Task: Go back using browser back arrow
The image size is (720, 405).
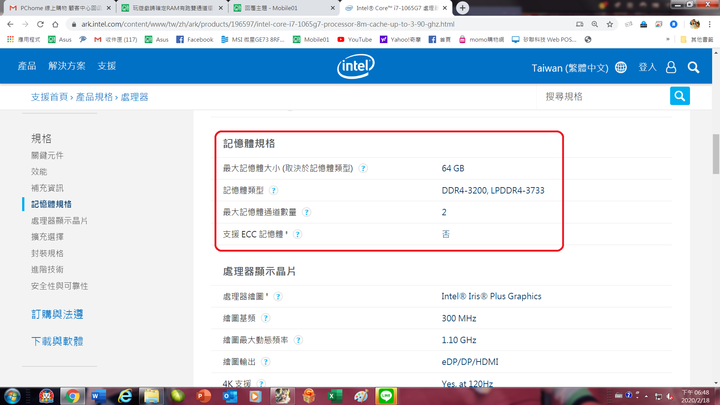Action: pyautogui.click(x=10, y=24)
